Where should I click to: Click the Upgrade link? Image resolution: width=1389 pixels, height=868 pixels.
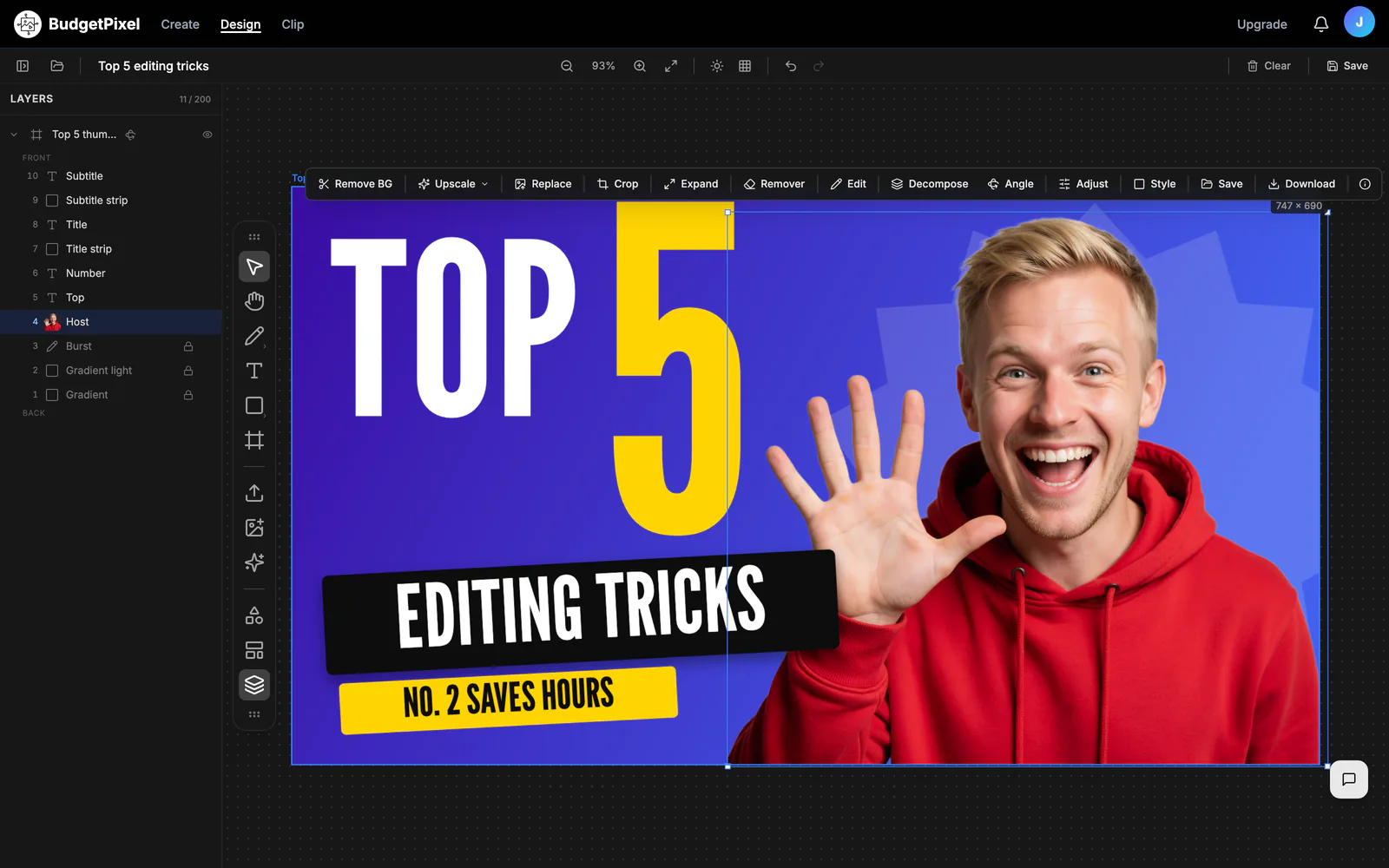1262,24
